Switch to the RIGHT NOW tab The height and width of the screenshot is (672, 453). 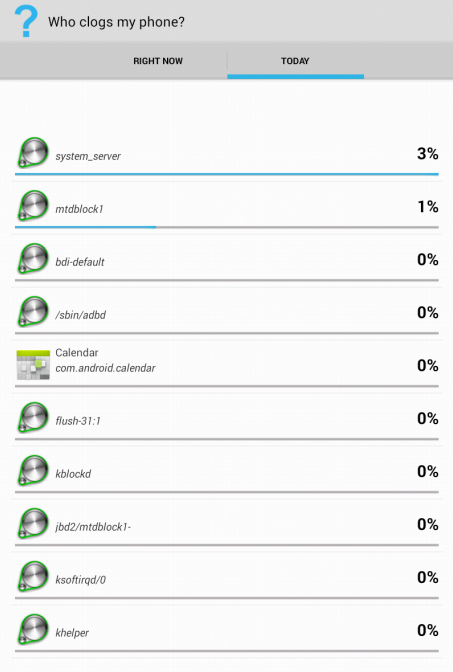(x=158, y=61)
